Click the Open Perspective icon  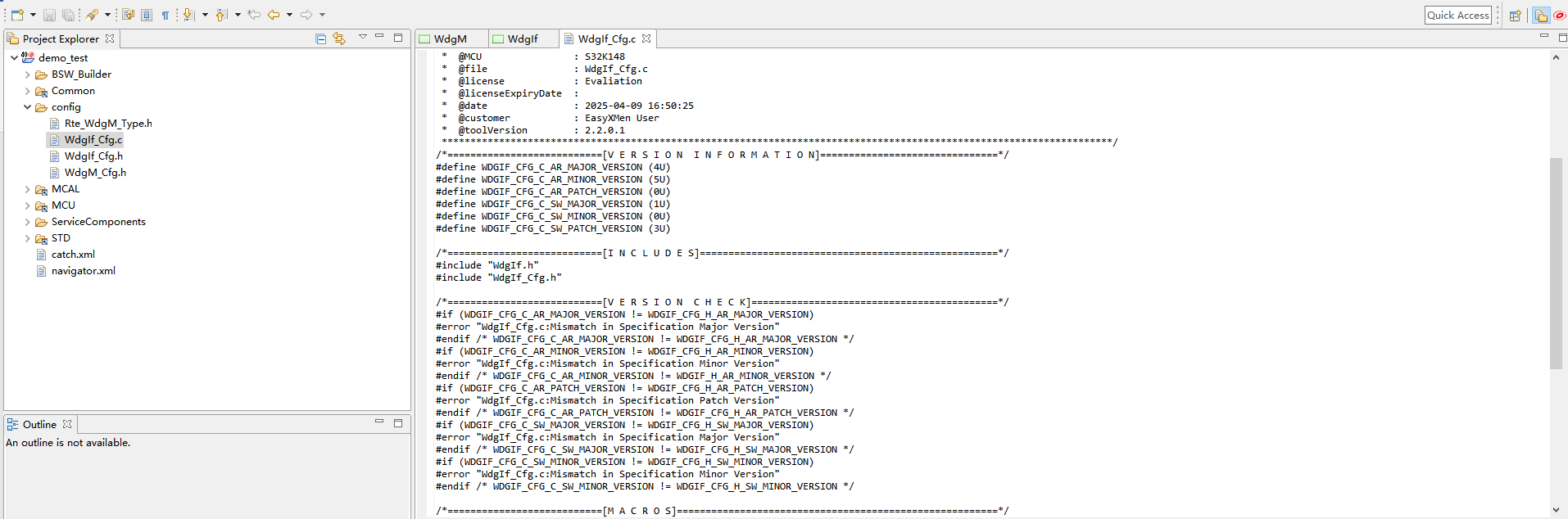click(x=1516, y=16)
